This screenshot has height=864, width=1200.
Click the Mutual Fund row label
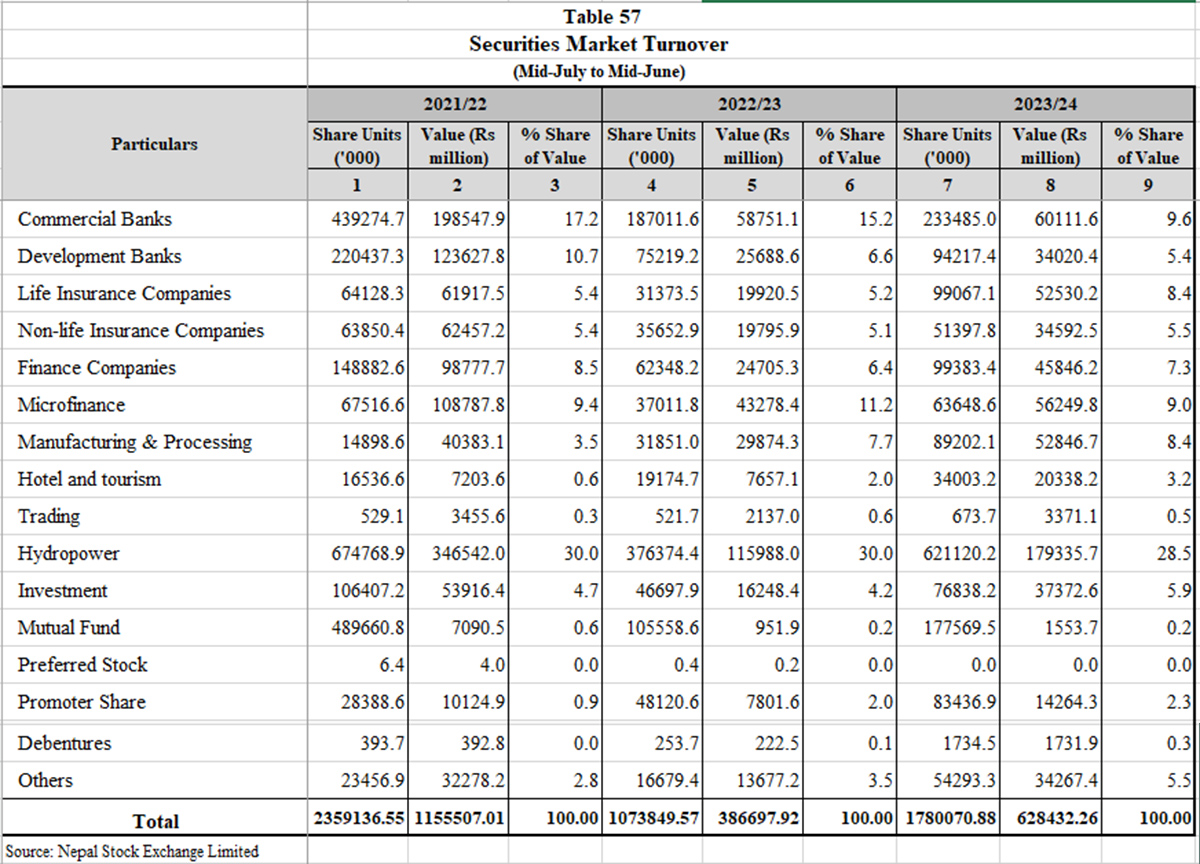68,628
